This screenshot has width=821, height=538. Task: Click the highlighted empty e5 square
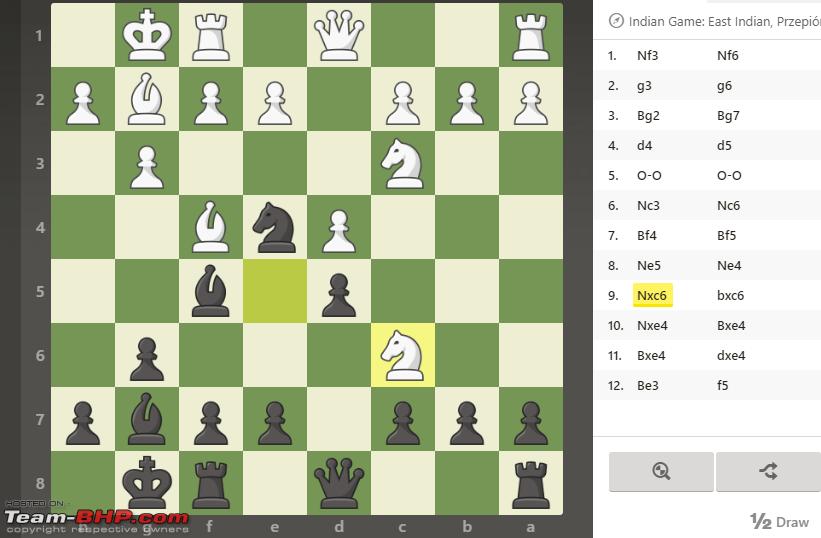tap(274, 291)
